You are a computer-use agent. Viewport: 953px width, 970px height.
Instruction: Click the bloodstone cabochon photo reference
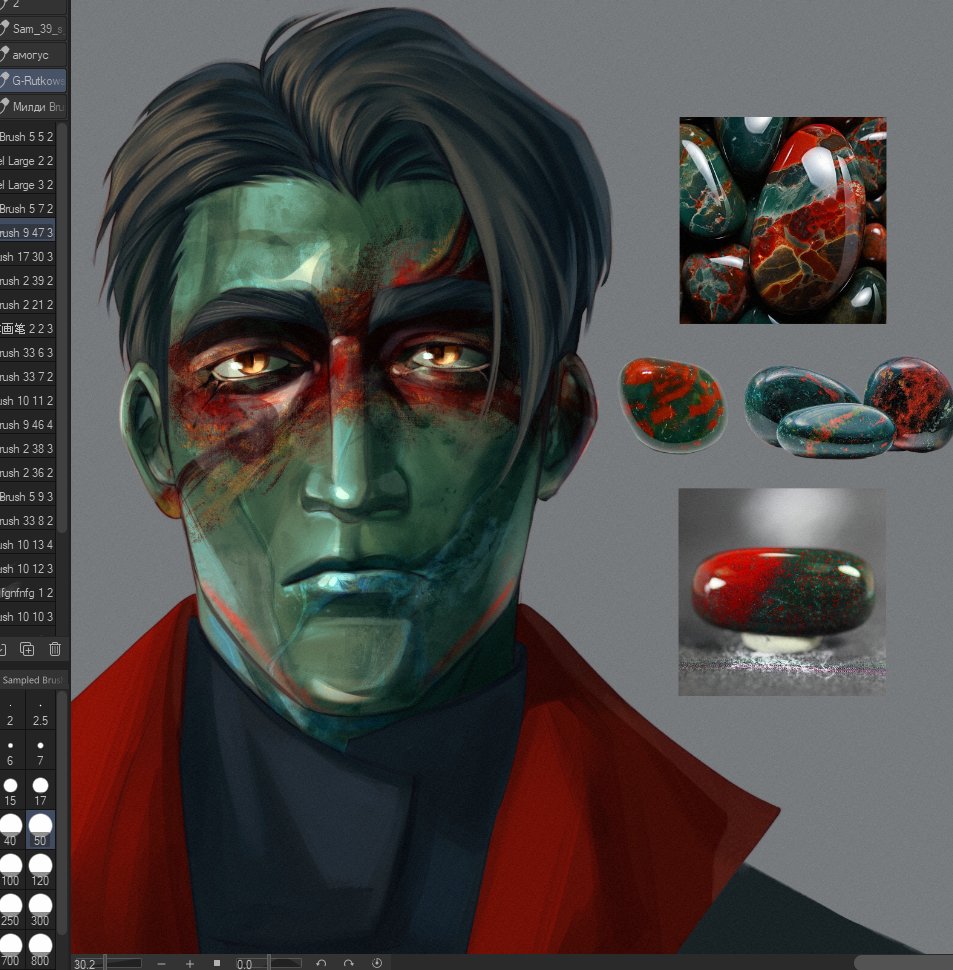pos(782,592)
